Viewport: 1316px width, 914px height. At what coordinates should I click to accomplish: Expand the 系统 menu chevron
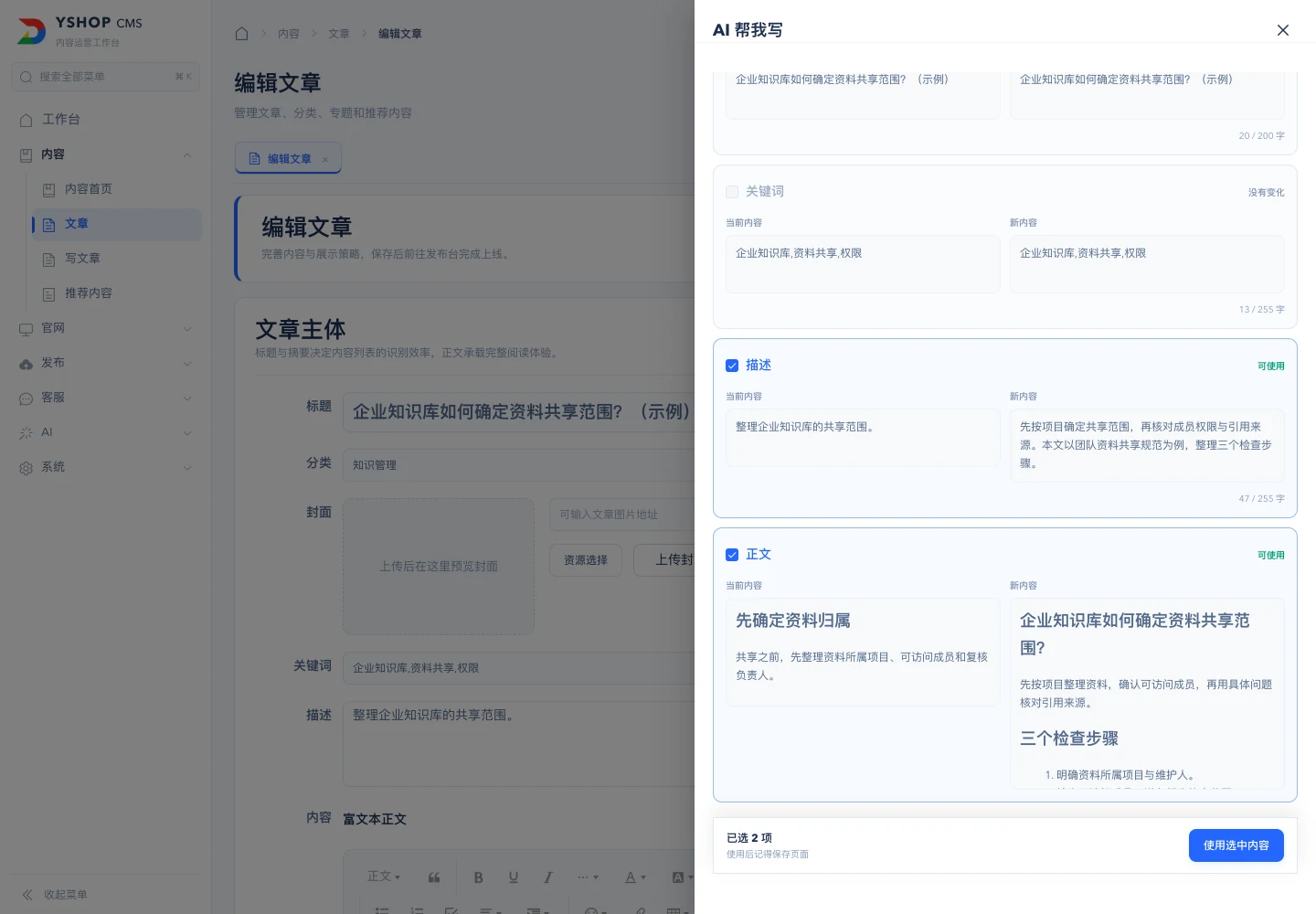pos(187,467)
